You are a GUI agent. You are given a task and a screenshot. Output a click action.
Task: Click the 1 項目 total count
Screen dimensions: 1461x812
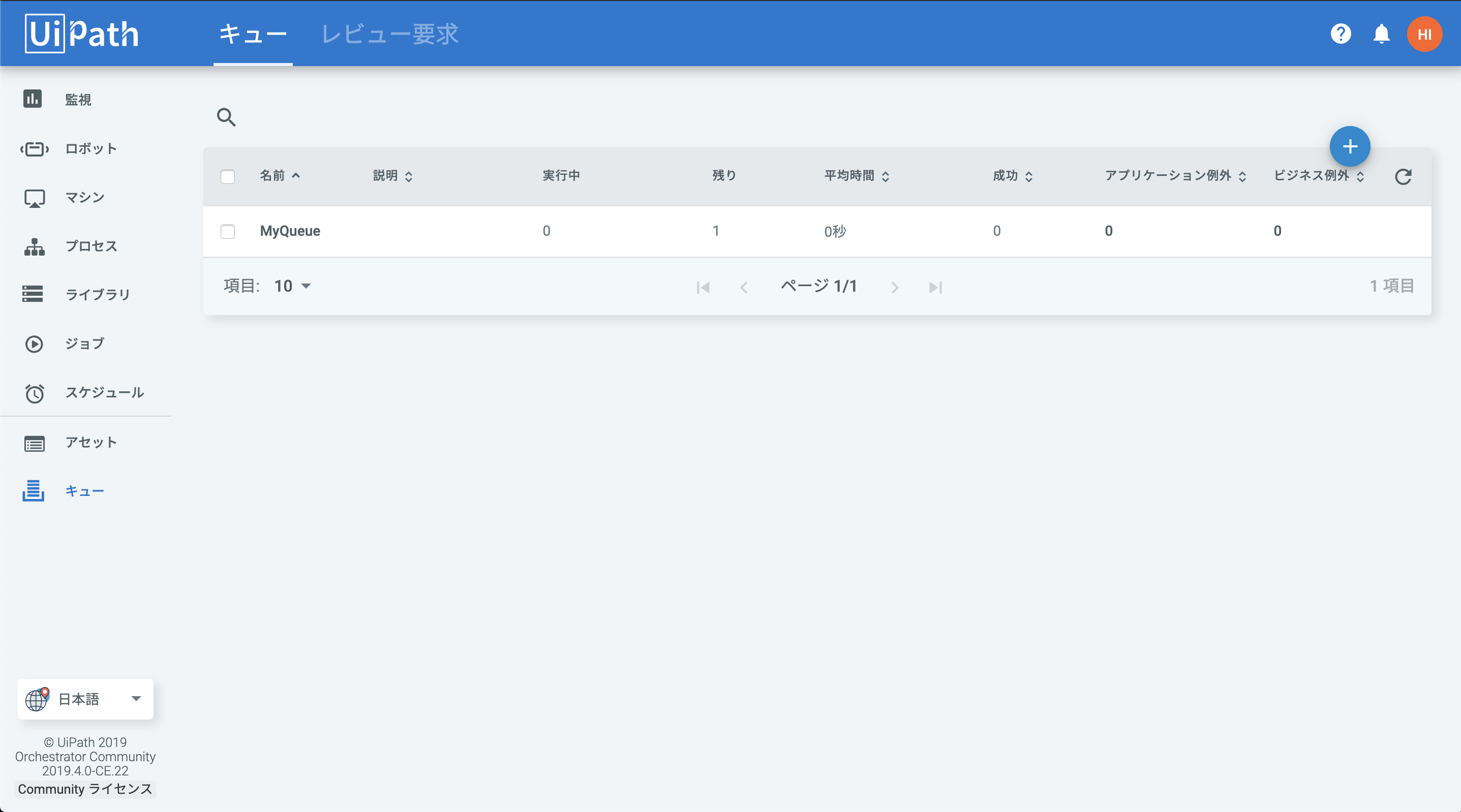coord(1391,286)
